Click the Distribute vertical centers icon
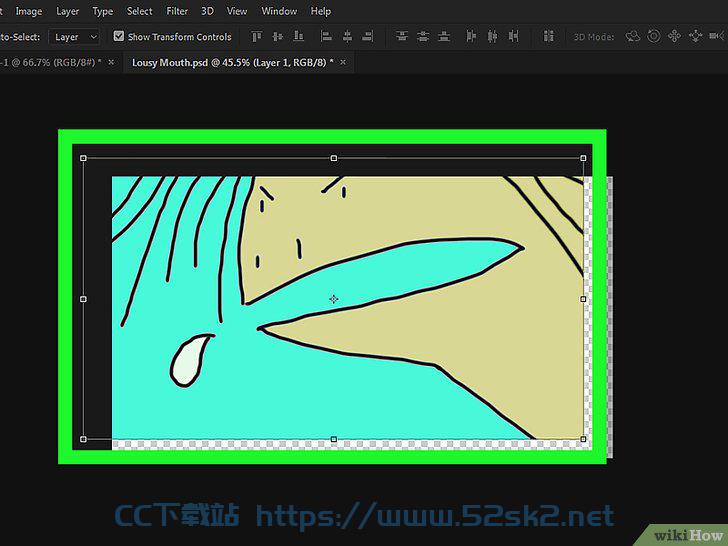Viewport: 728px width, 546px height. click(x=423, y=36)
